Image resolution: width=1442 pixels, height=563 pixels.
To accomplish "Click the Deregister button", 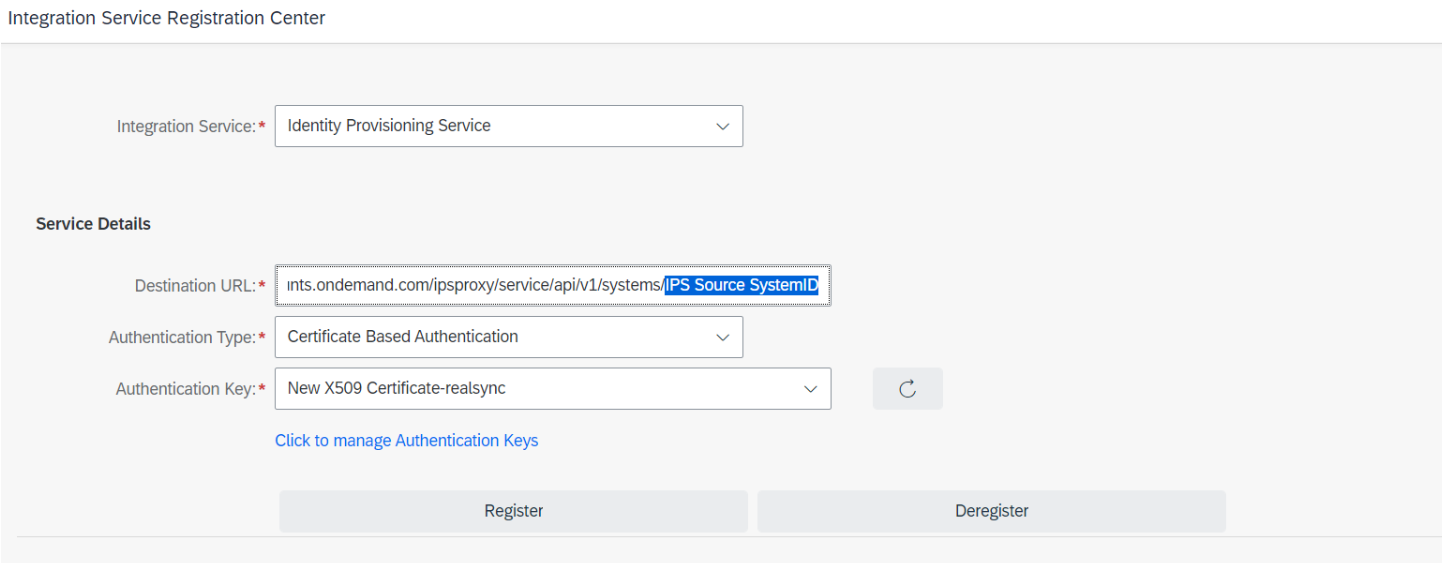I will pyautogui.click(x=991, y=511).
